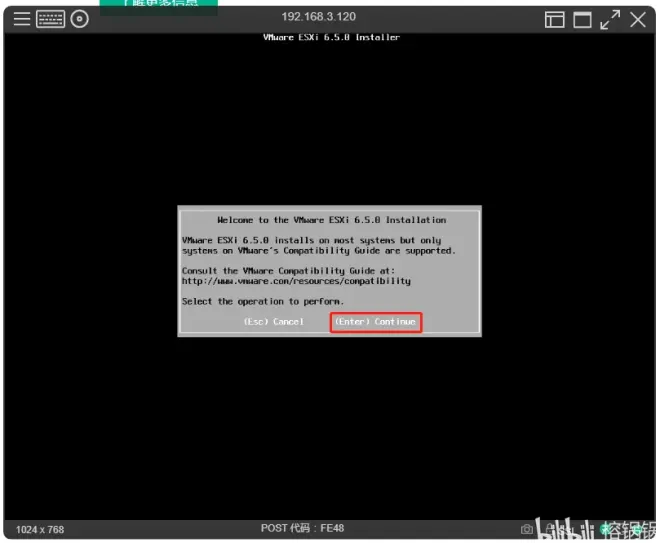This screenshot has height=543, width=660.
Task: Open the virtual keyboard icon
Action: (51, 19)
